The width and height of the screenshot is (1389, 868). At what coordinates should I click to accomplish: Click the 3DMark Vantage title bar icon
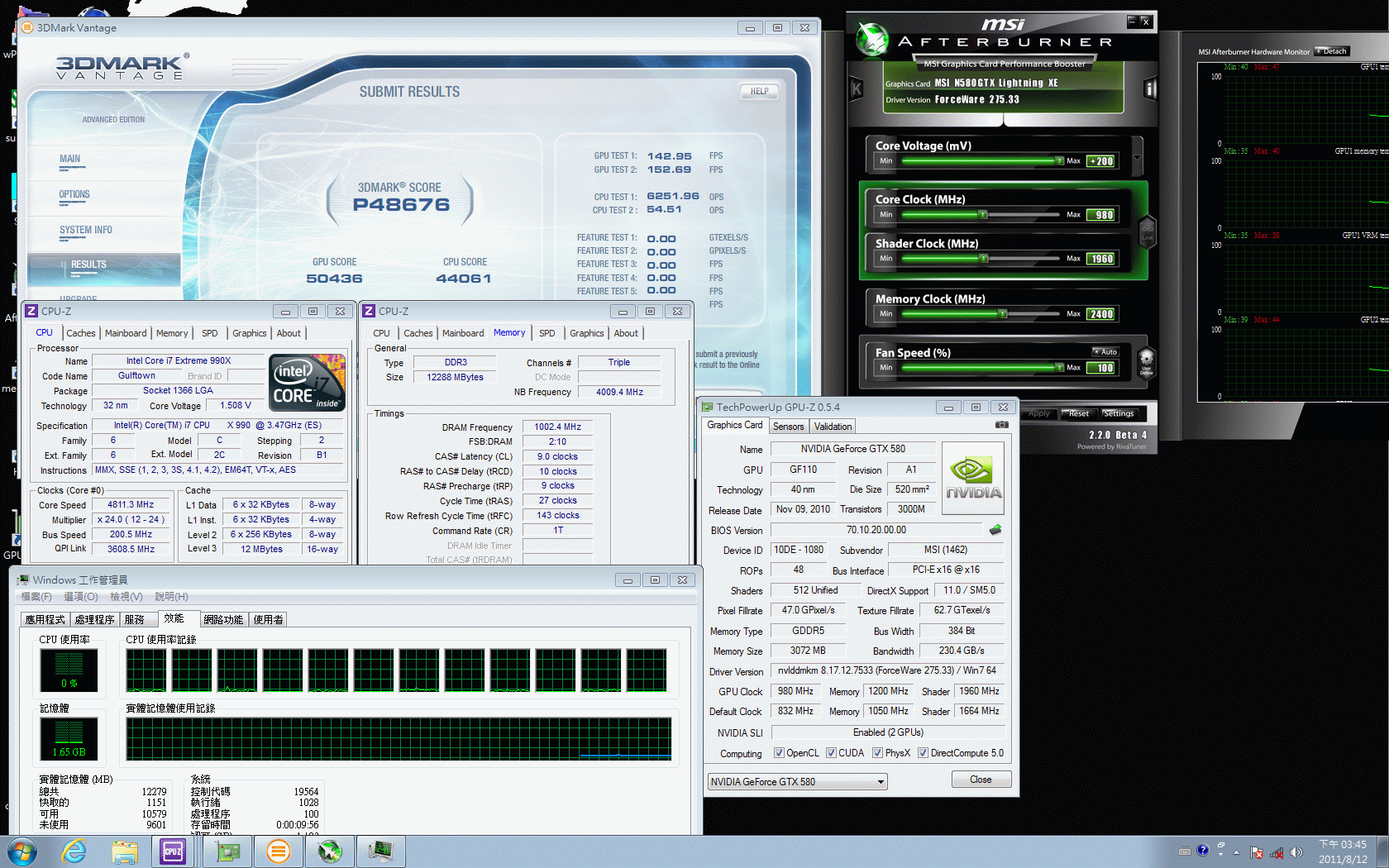[x=27, y=27]
